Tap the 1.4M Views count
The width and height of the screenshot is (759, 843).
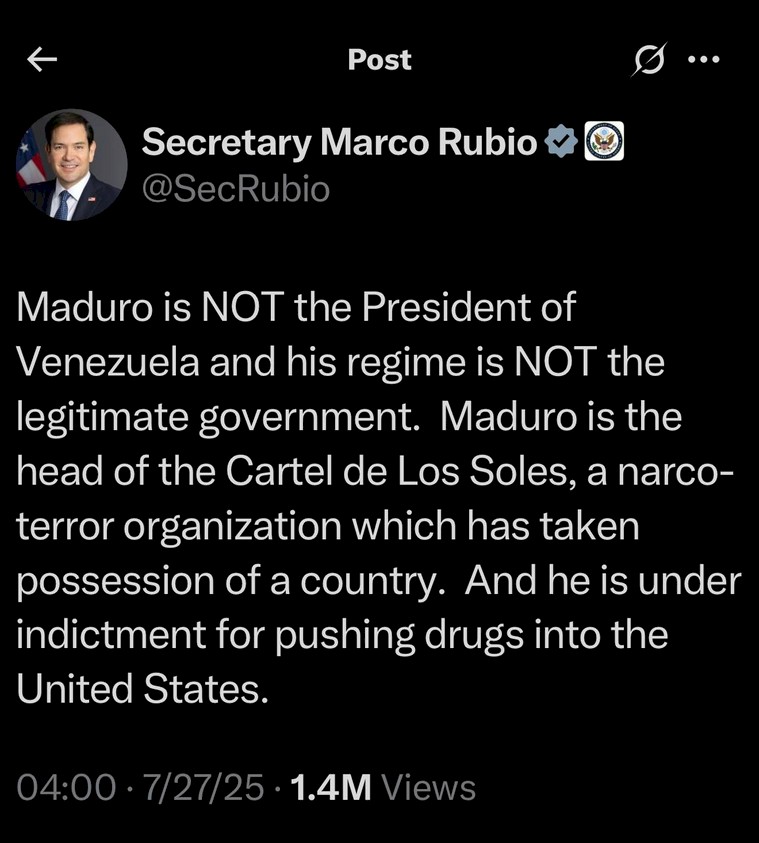click(382, 788)
